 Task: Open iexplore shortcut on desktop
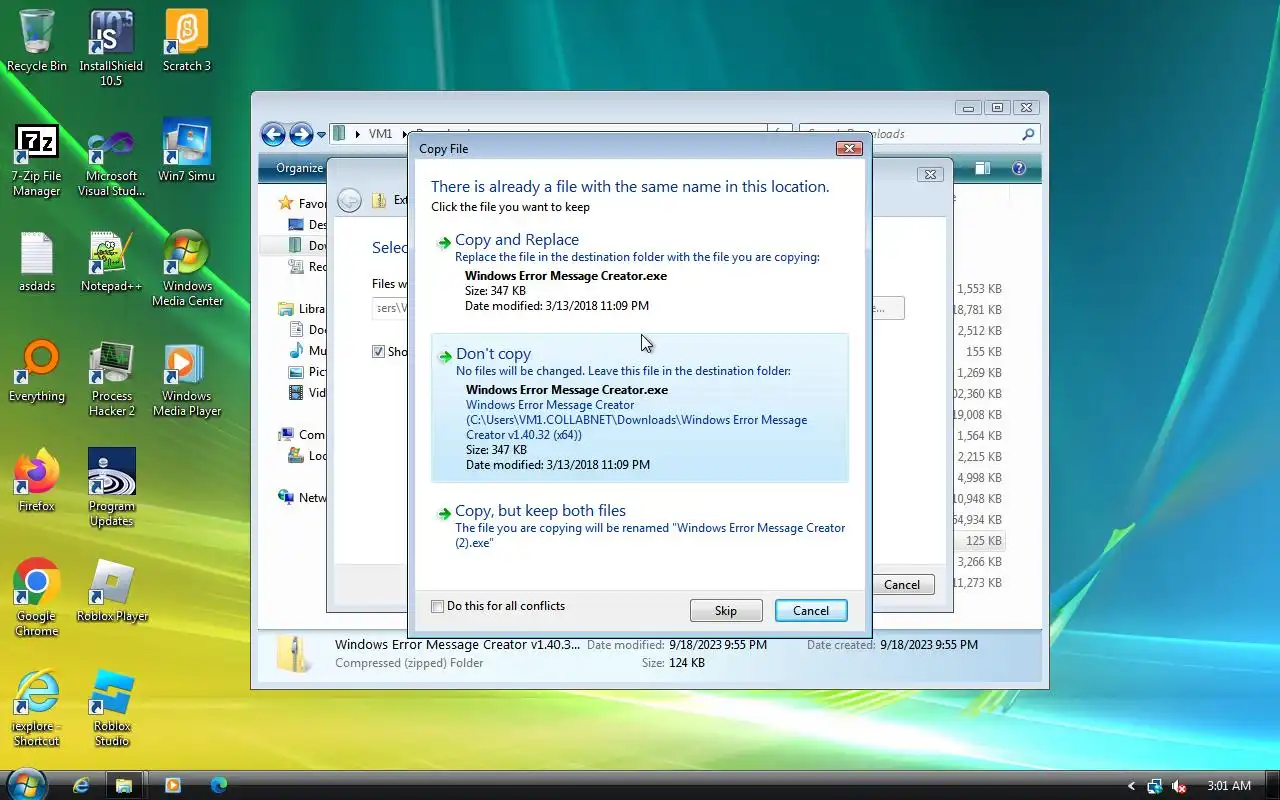pyautogui.click(x=37, y=709)
